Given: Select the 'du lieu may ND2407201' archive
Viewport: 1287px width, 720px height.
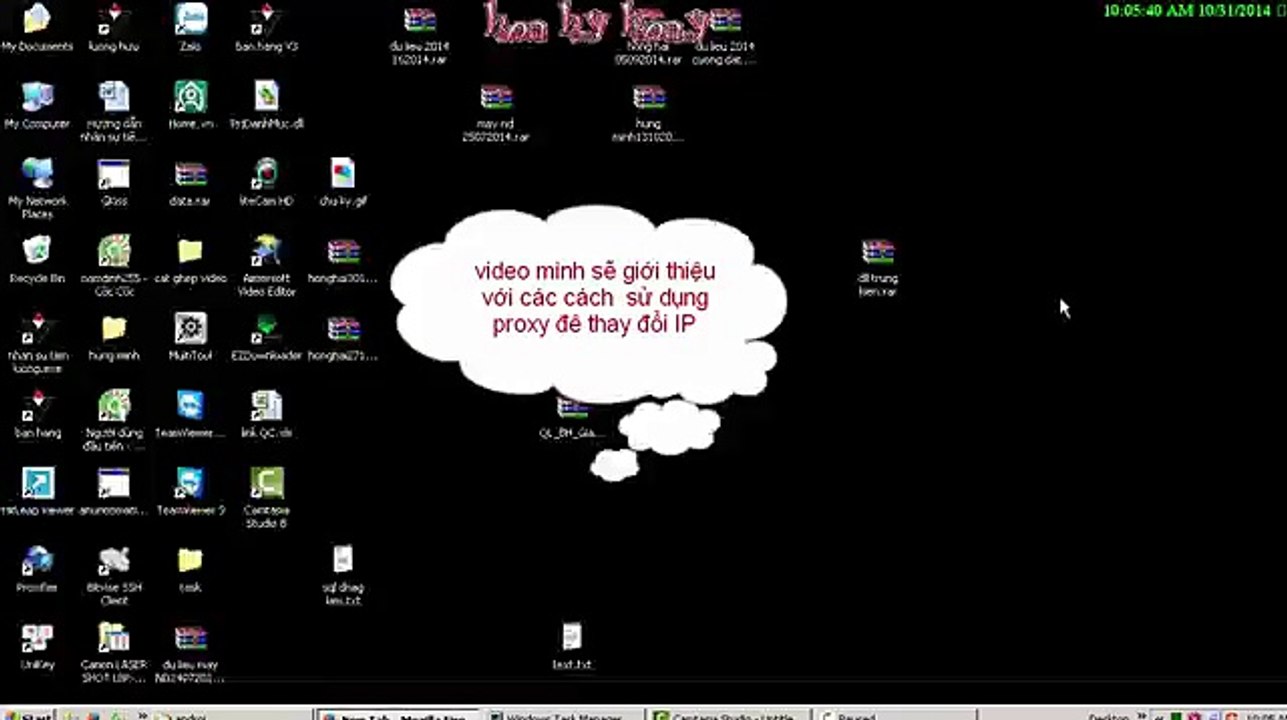Looking at the screenshot, I should click(x=190, y=653).
